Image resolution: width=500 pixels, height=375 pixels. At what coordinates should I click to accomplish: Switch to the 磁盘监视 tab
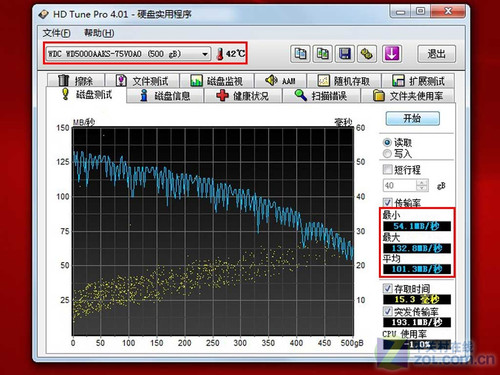tap(217, 81)
